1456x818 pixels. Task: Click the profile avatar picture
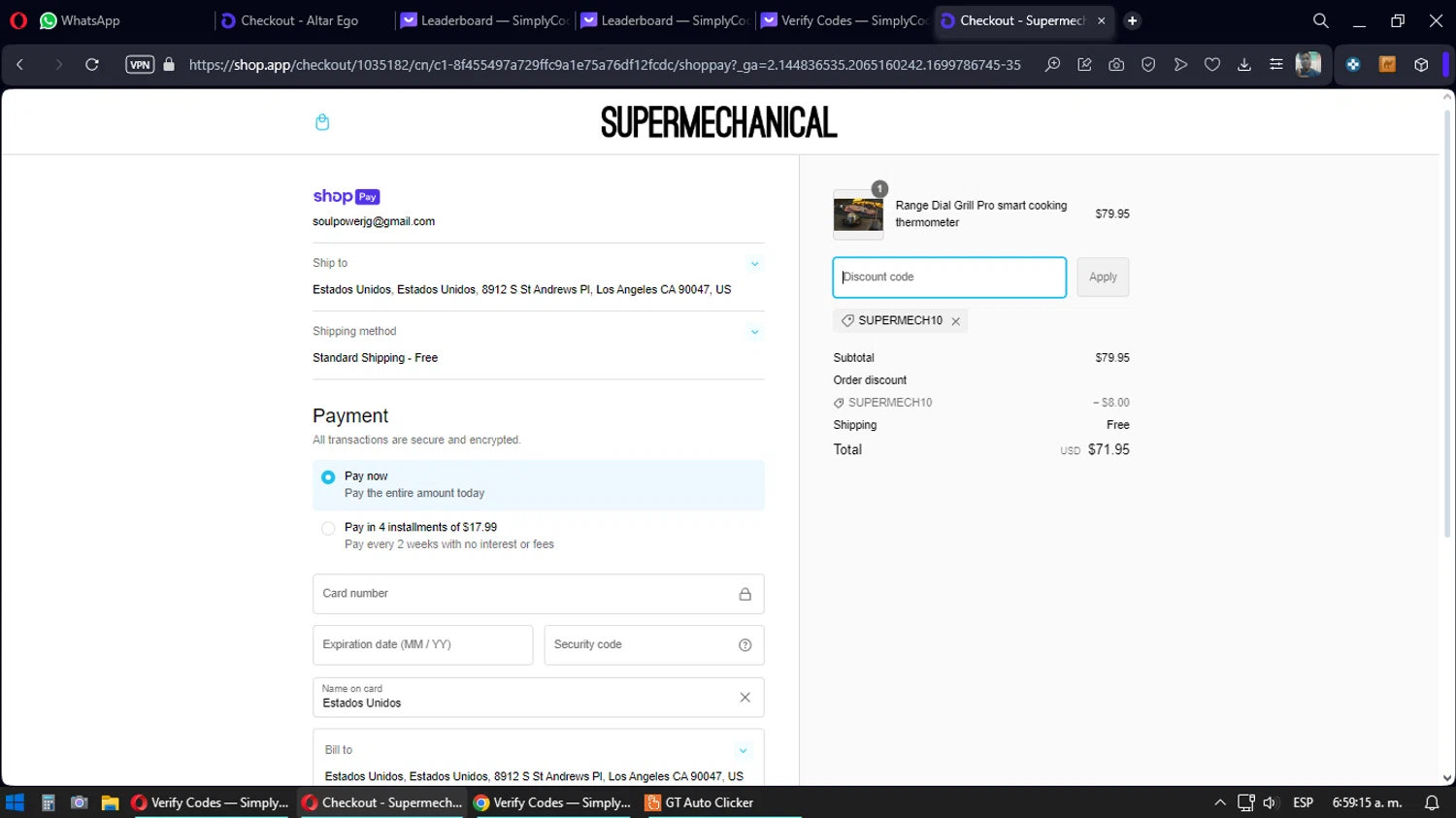(x=1308, y=65)
